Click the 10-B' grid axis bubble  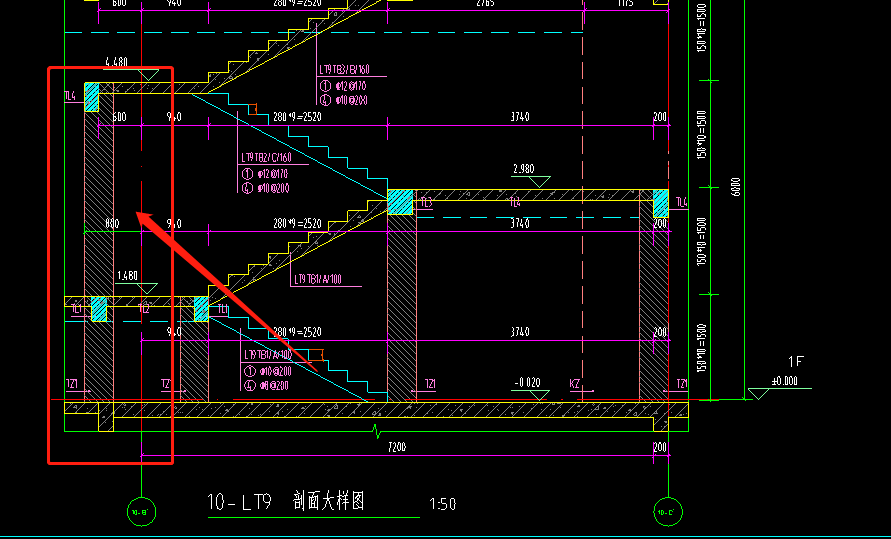click(x=141, y=512)
